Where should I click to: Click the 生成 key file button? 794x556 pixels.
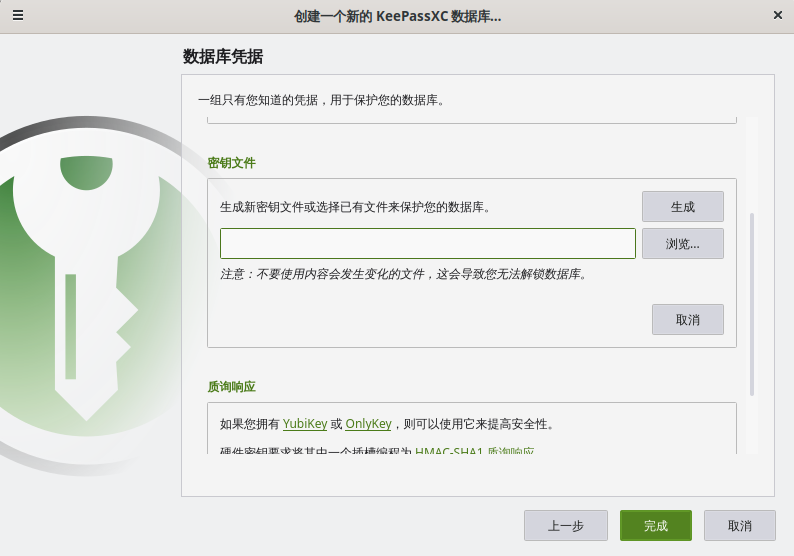(683, 207)
